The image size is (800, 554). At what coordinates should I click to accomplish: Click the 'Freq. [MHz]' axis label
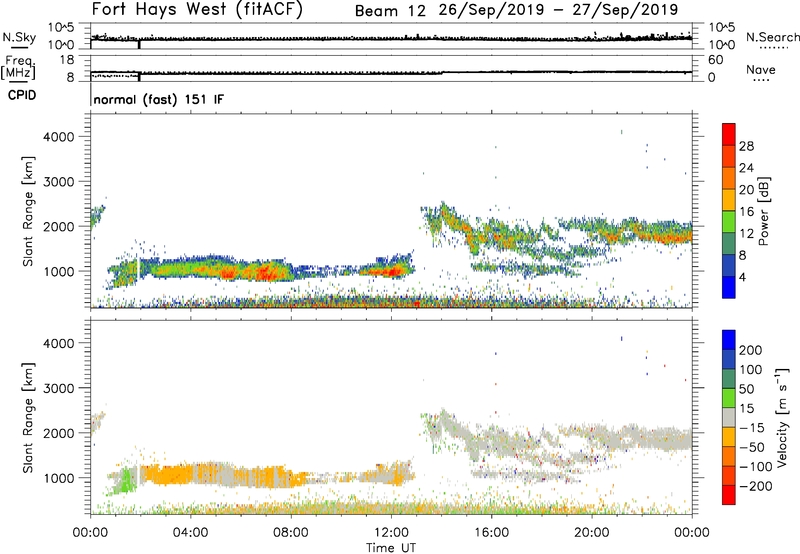pyautogui.click(x=19, y=67)
